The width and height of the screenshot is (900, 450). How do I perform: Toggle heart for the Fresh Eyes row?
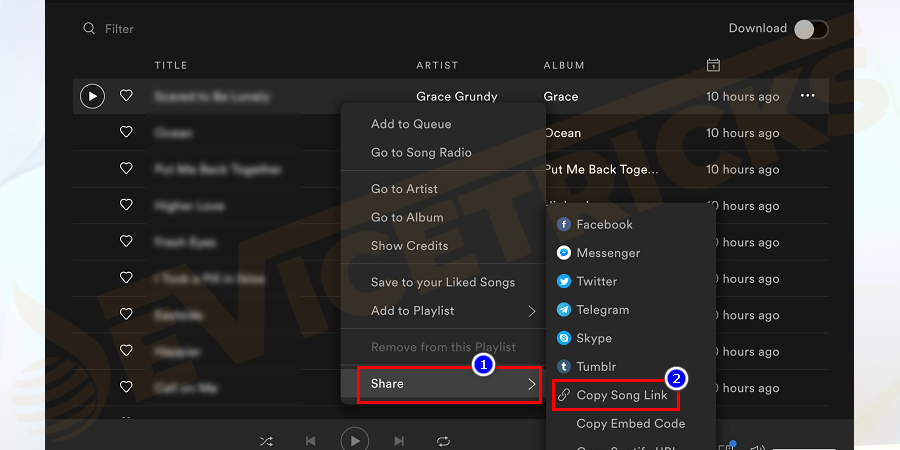(x=126, y=242)
